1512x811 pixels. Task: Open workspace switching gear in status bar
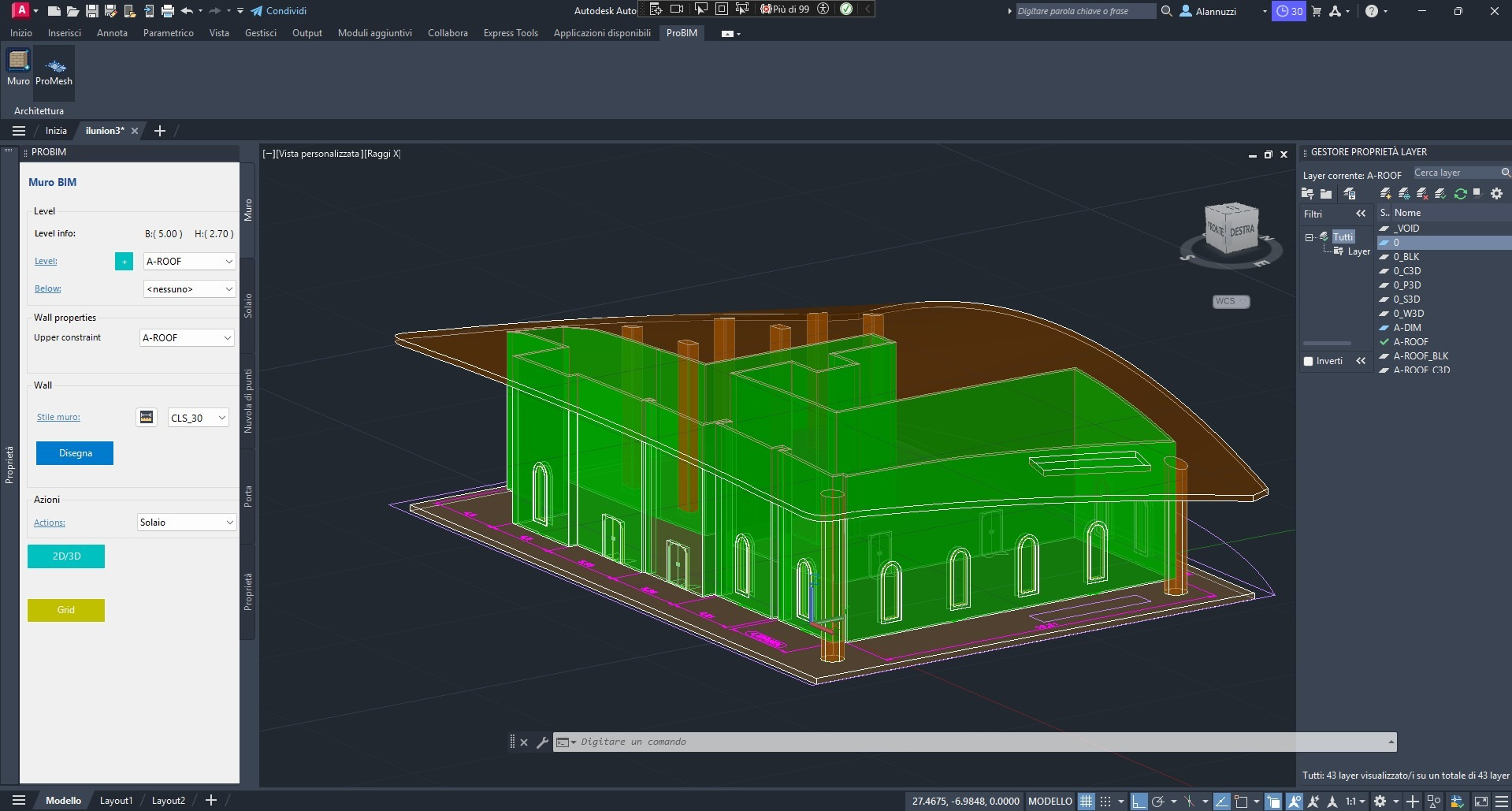click(x=1380, y=801)
